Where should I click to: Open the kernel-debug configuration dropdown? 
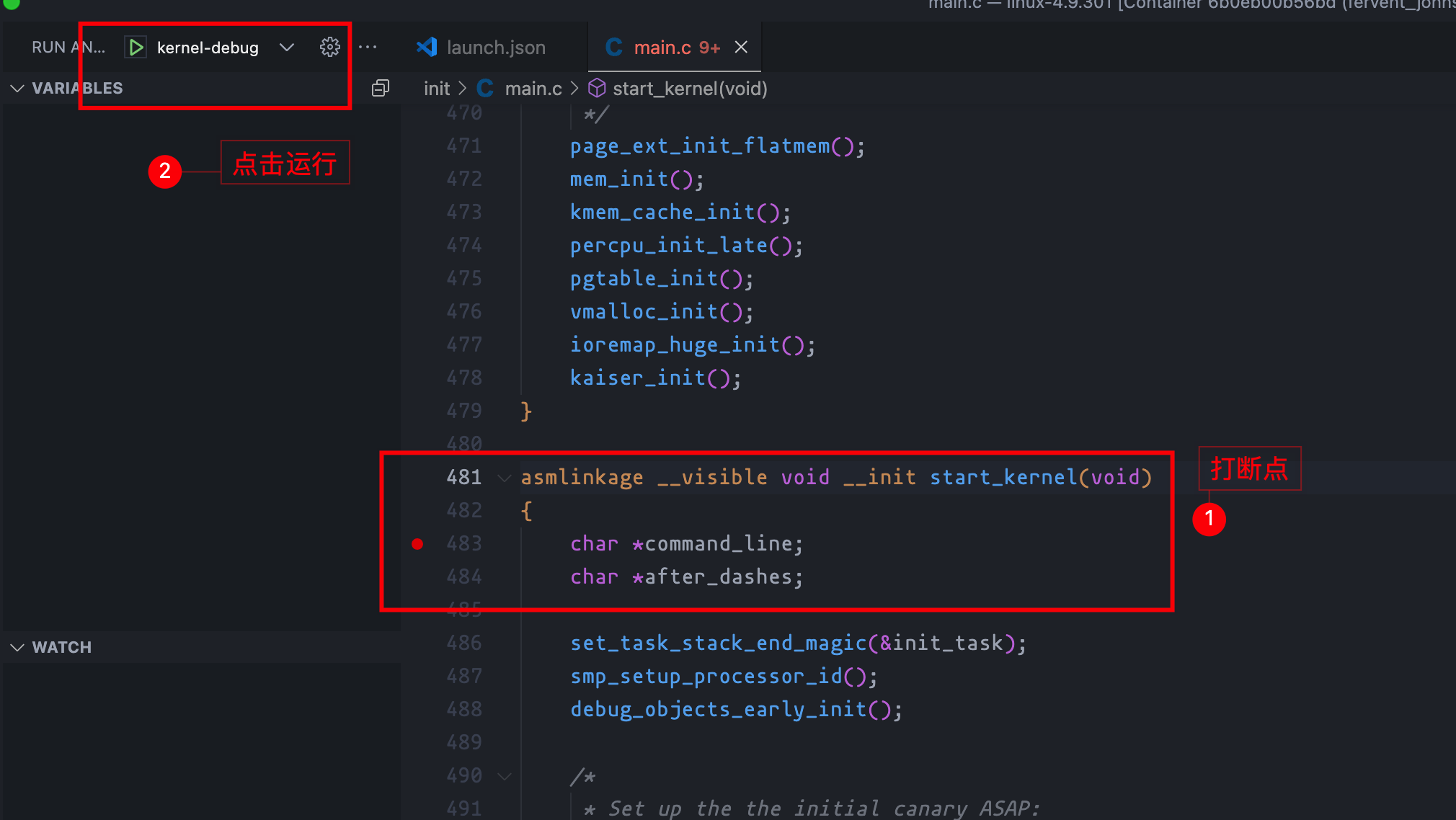coord(286,48)
